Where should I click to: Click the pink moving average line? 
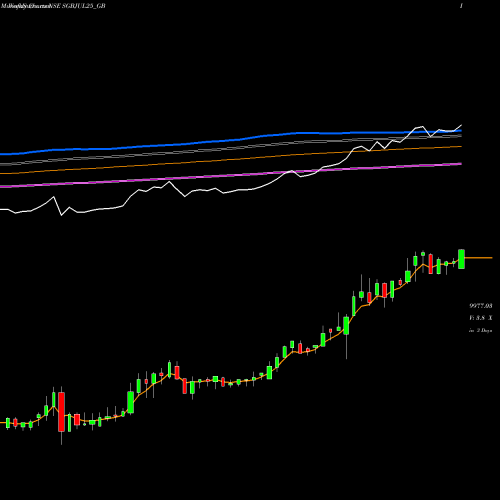[x=231, y=174]
